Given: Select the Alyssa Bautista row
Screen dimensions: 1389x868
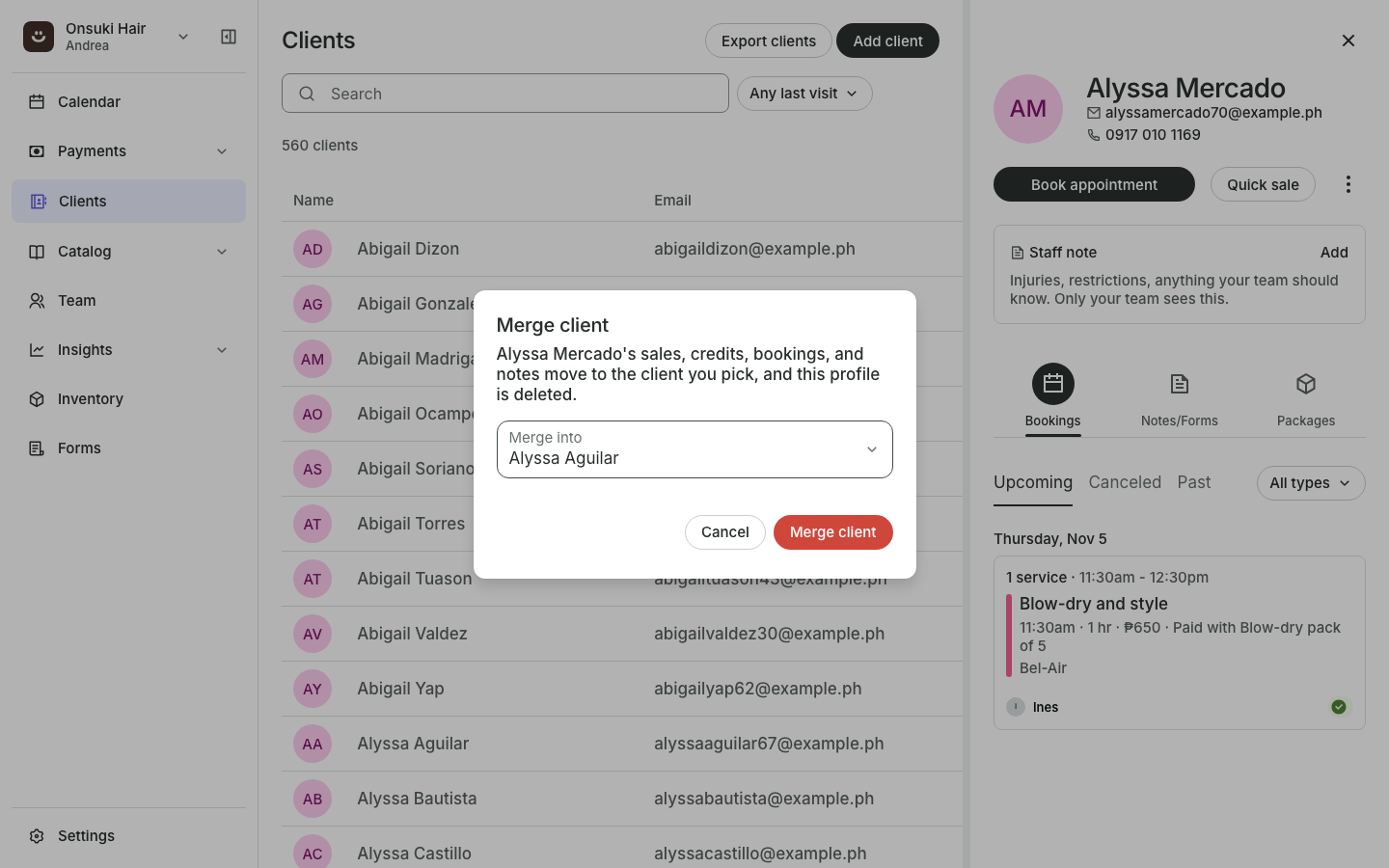Looking at the screenshot, I should click(622, 799).
